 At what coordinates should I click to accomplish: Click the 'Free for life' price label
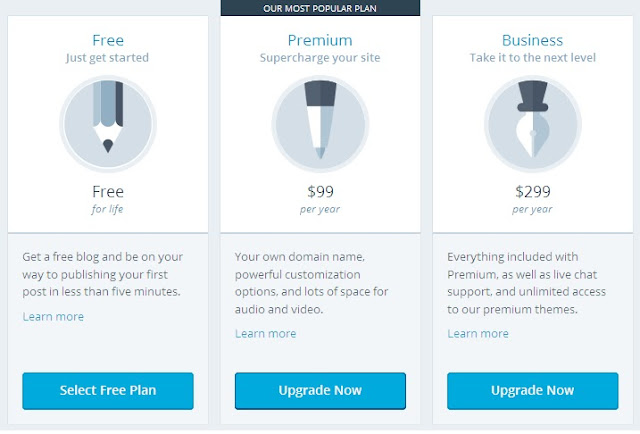click(x=108, y=200)
